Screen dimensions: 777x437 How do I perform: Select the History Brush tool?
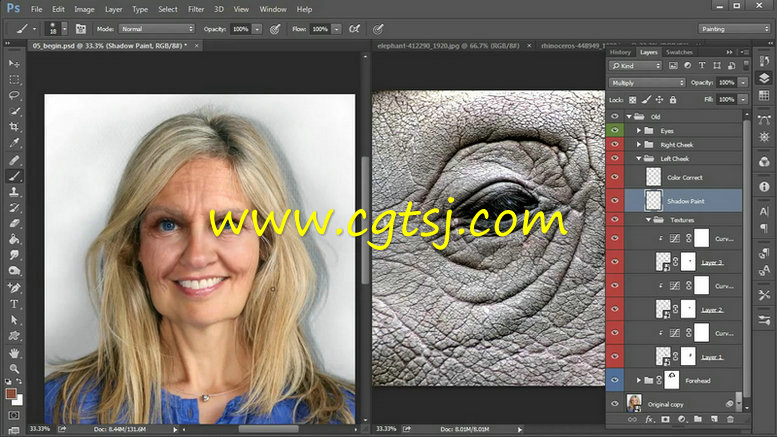click(14, 208)
